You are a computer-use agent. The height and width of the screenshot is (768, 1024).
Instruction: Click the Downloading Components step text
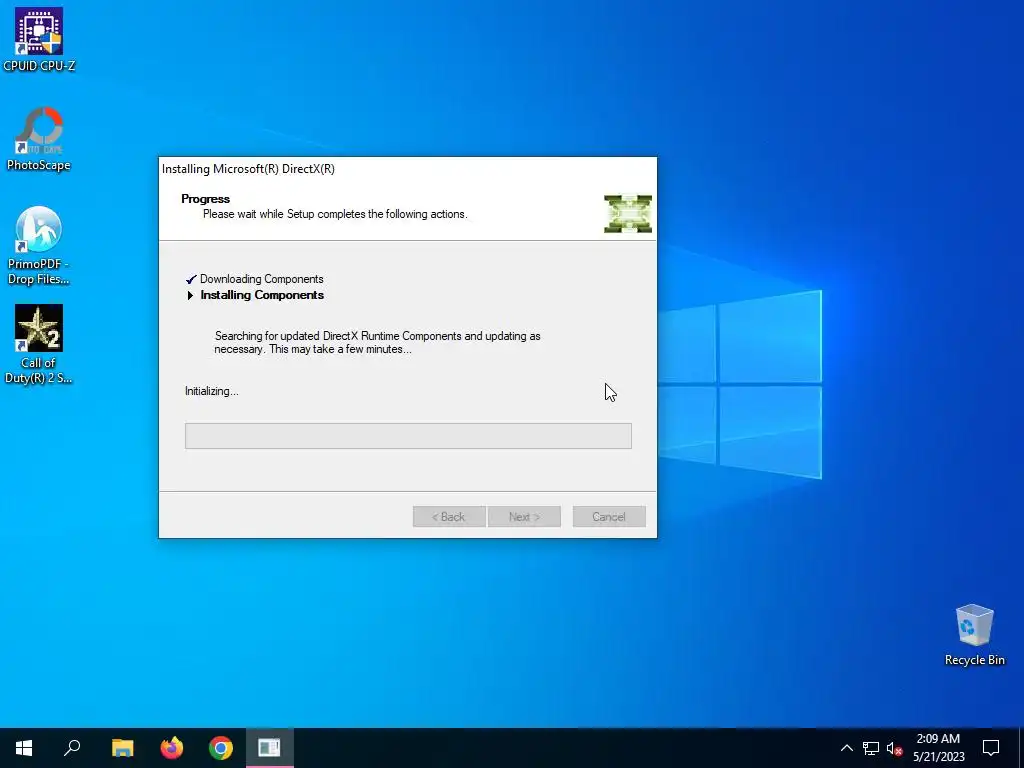tap(262, 279)
